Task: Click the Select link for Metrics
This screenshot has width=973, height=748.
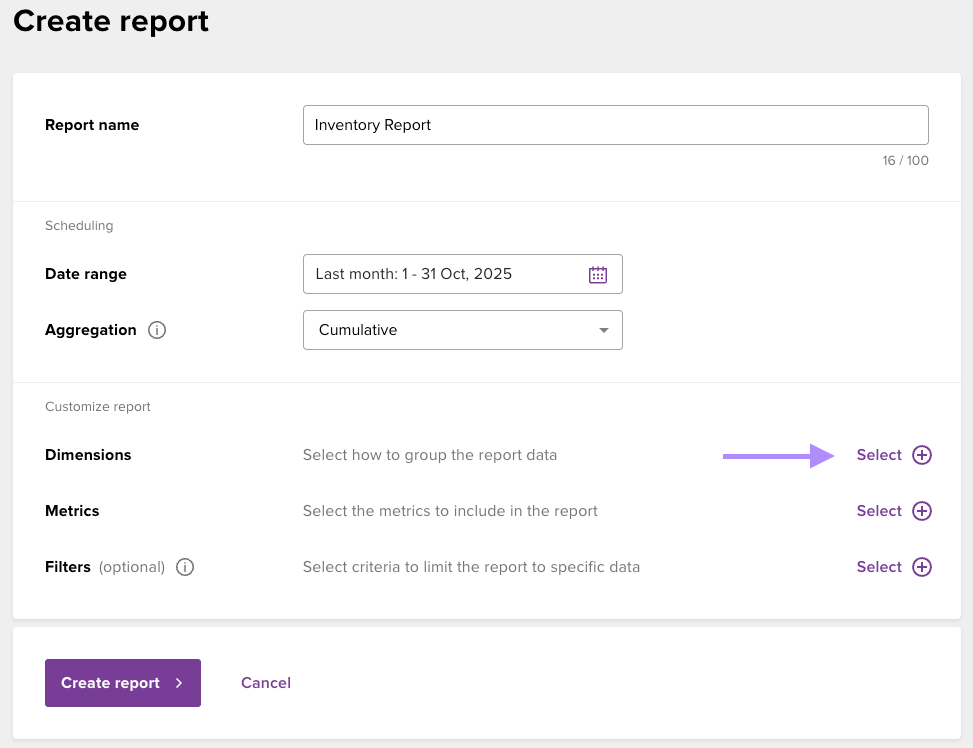Action: point(879,511)
